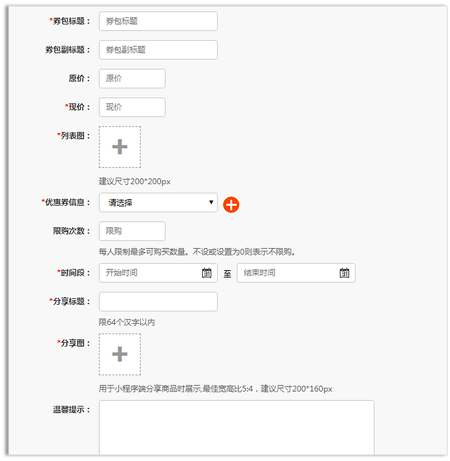Screen dimensions: 450x461
Task: Click into the 现价 price field
Action: 132,107
